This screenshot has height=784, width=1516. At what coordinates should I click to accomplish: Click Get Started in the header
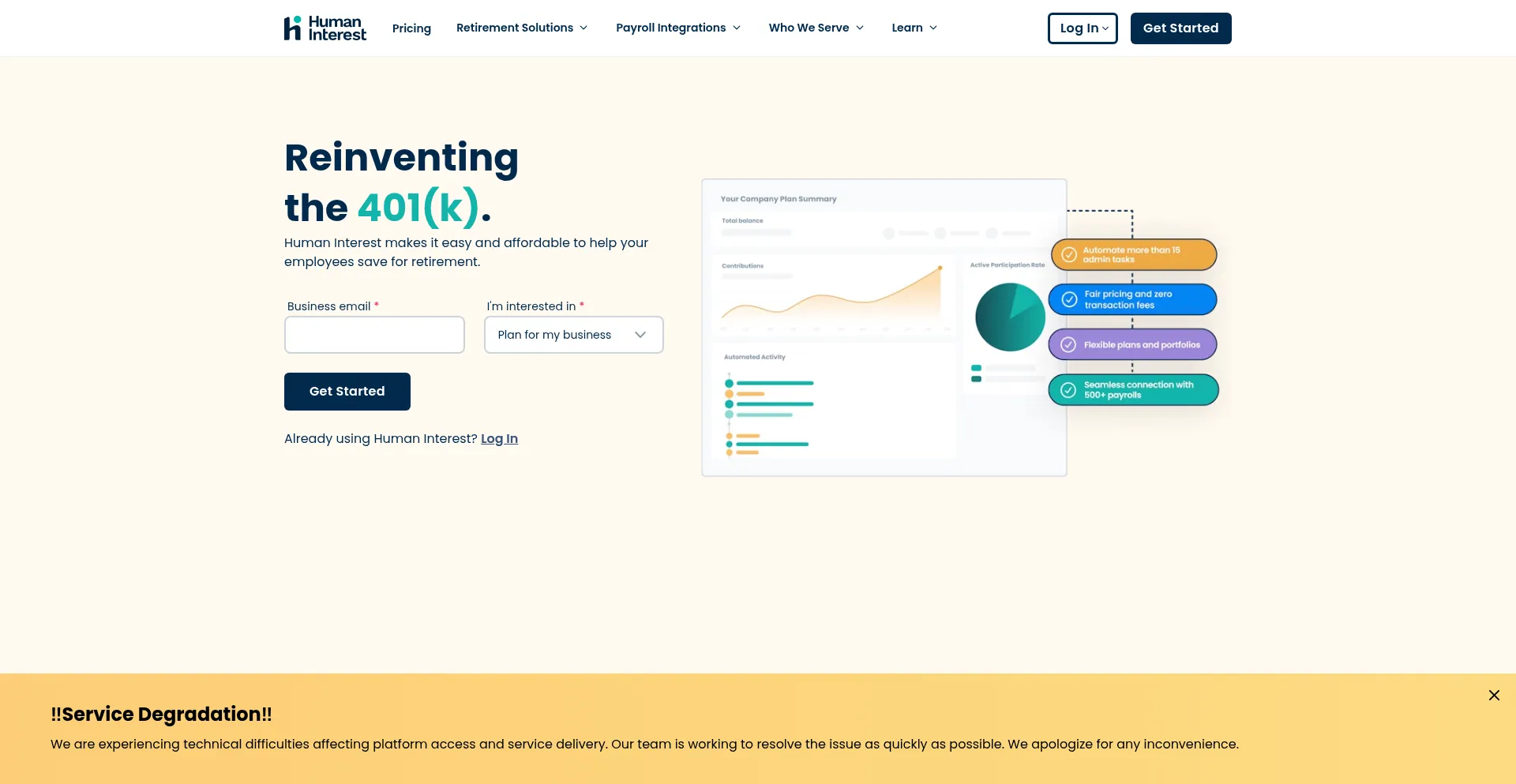click(1180, 28)
